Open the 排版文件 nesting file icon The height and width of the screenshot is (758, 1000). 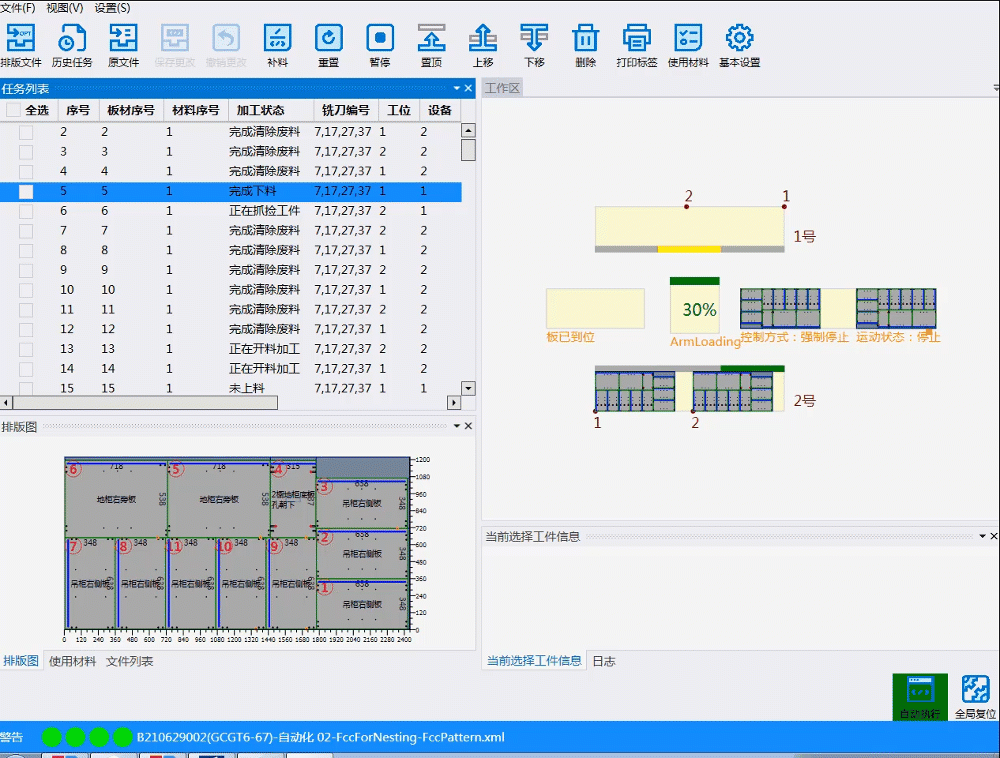21,45
